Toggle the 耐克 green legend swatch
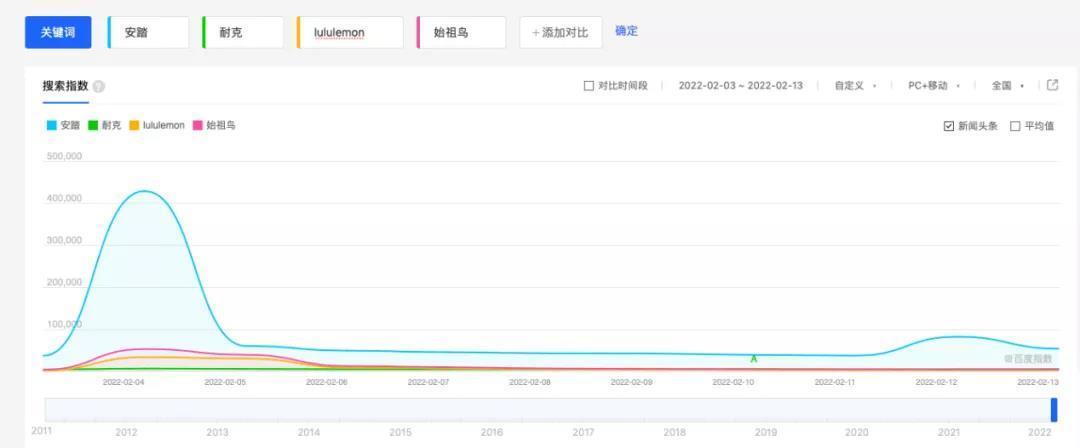Image resolution: width=1080 pixels, height=448 pixels. point(93,125)
